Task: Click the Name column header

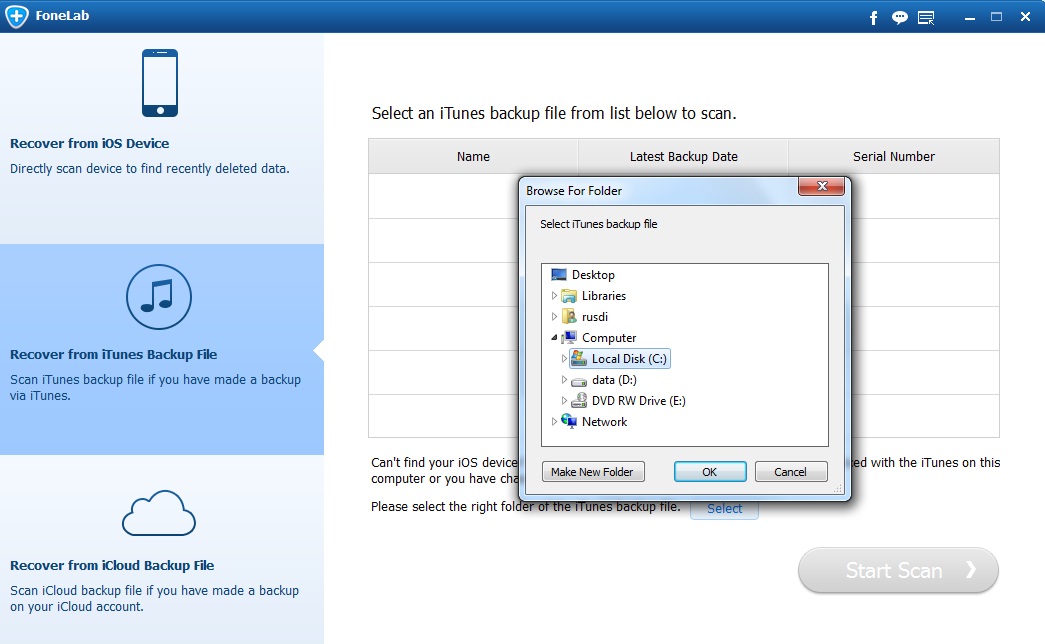Action: (x=473, y=157)
